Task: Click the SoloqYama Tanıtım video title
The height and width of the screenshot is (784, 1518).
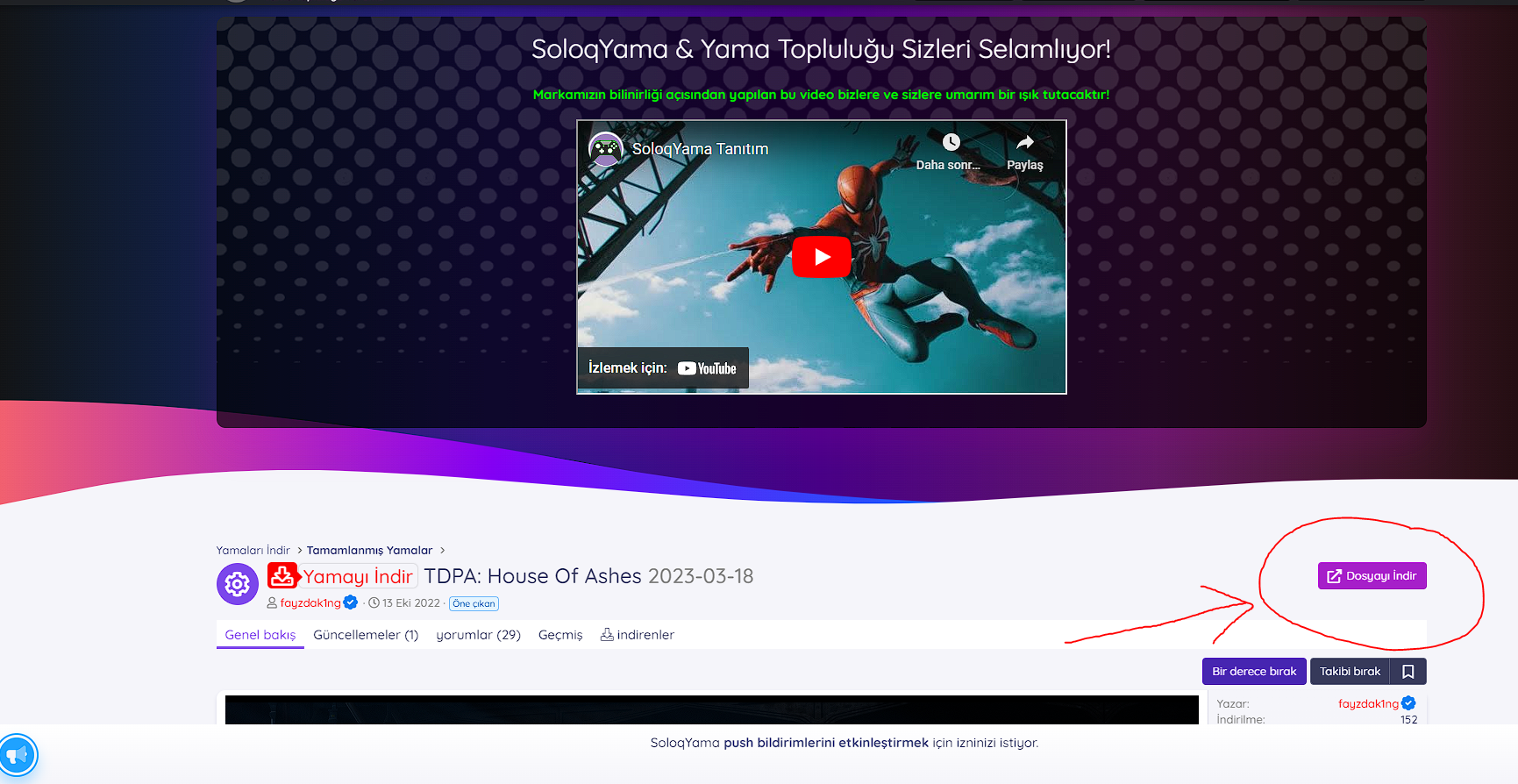Action: [x=700, y=149]
